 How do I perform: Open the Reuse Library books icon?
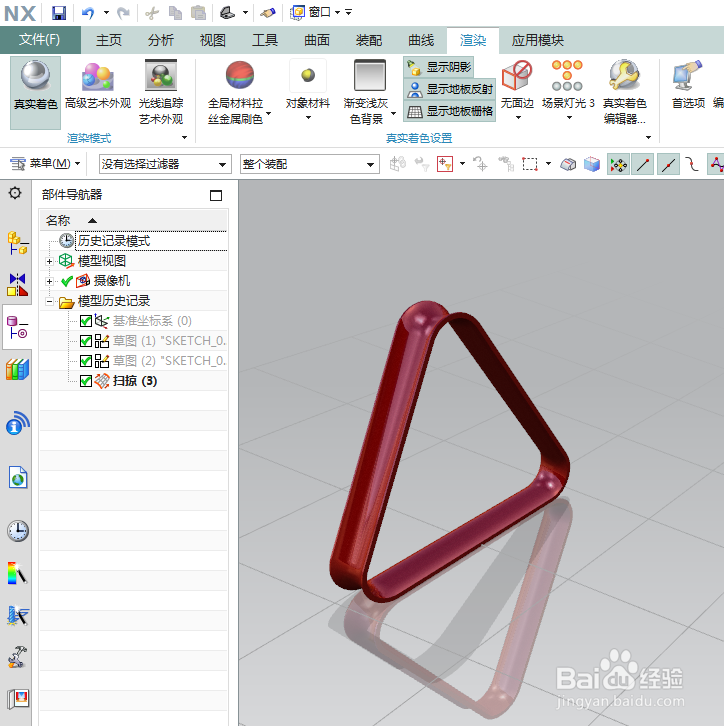coord(18,369)
